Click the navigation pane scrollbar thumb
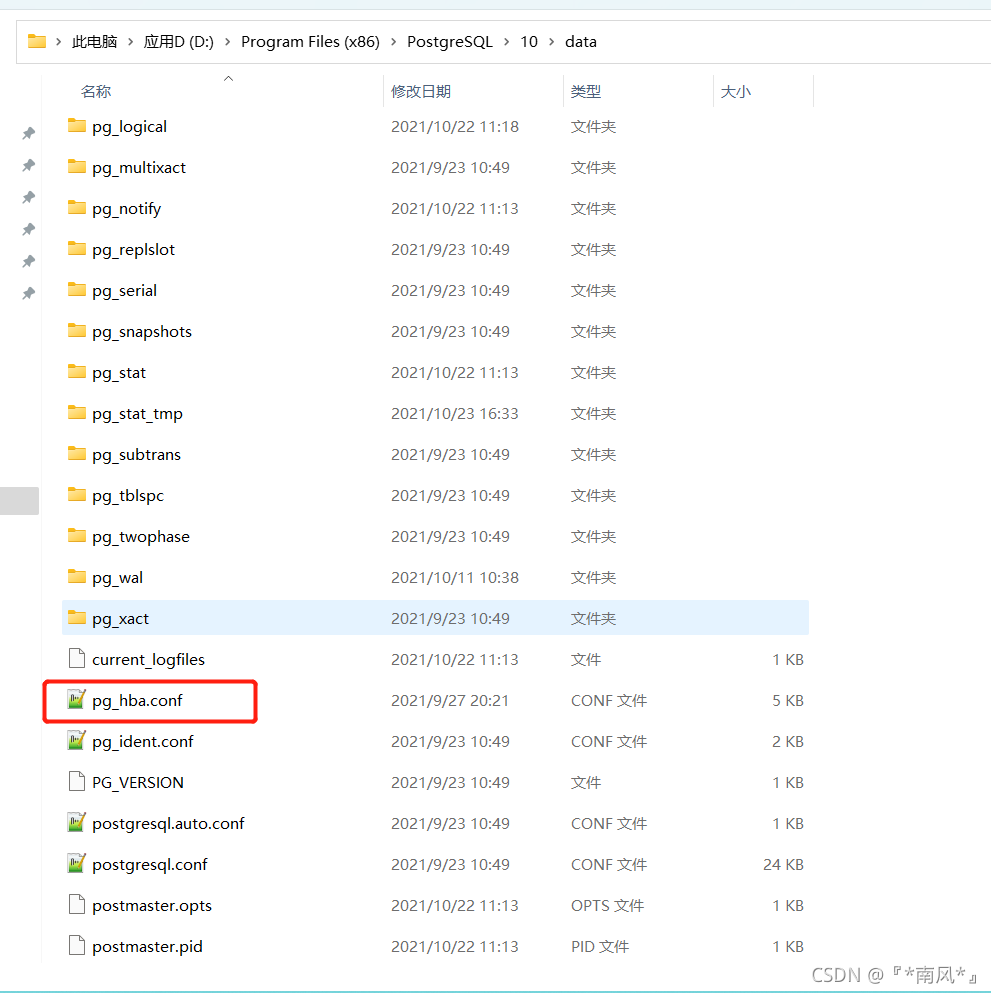Image resolution: width=991 pixels, height=993 pixels. tap(20, 501)
